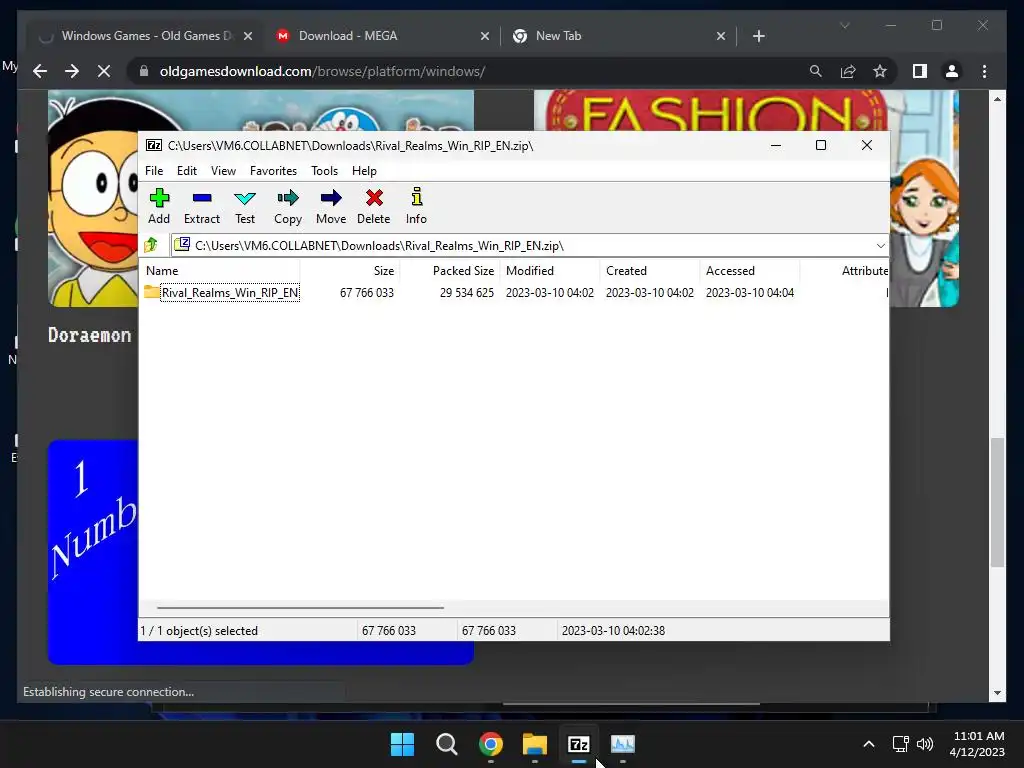Go up one folder level in 7-Zip
Screen dimensions: 1024x768
[152, 245]
